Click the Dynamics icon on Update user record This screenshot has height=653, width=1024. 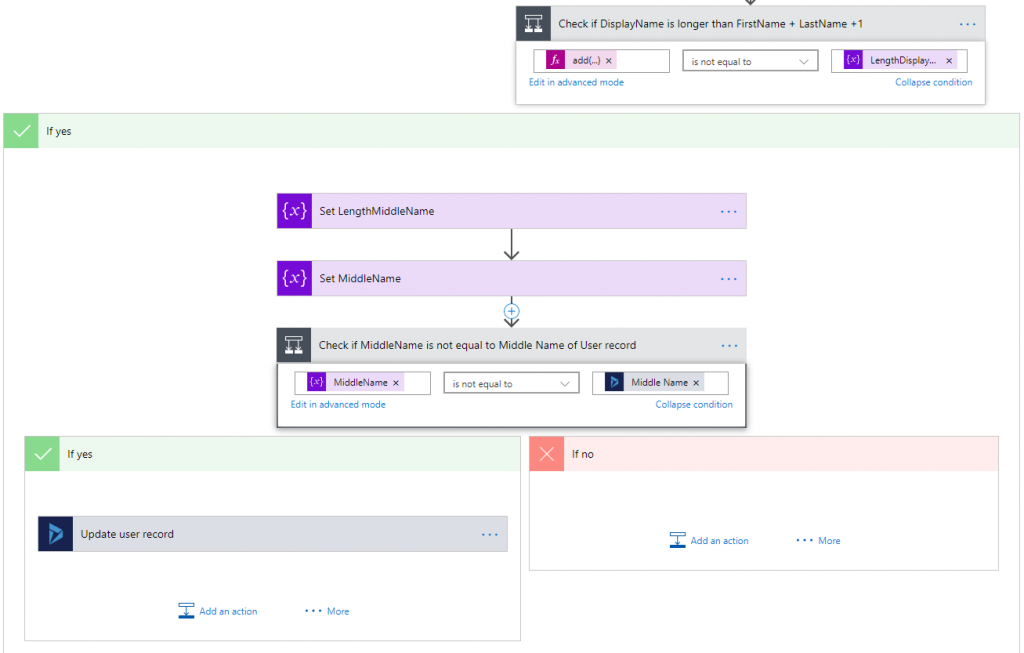pyautogui.click(x=56, y=534)
